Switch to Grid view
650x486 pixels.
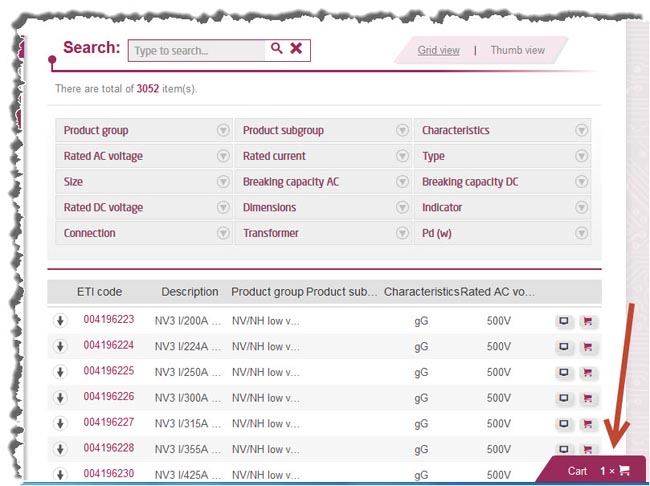(x=438, y=50)
